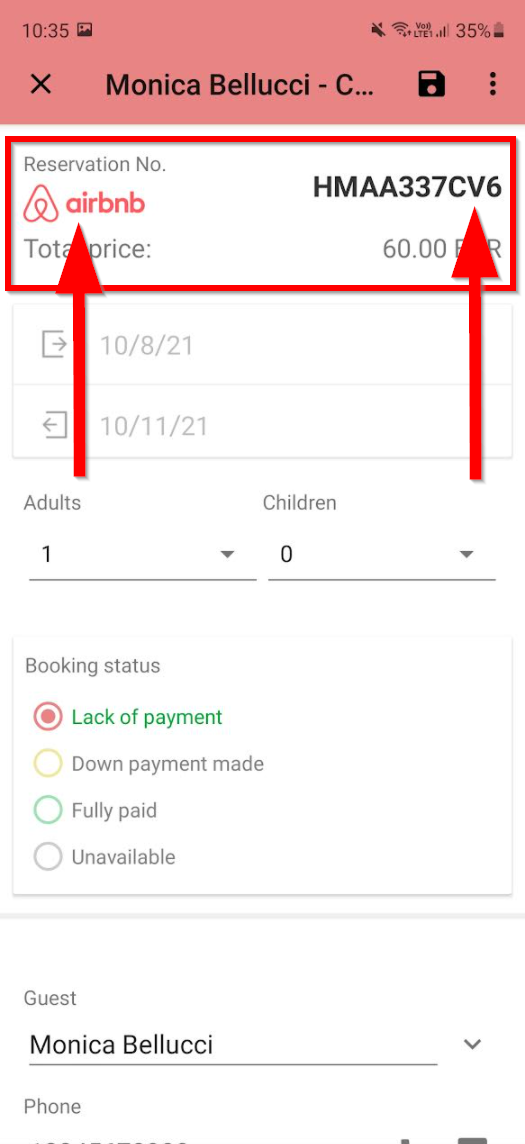
Task: Expand the Guest name chevron
Action: coord(472,1045)
